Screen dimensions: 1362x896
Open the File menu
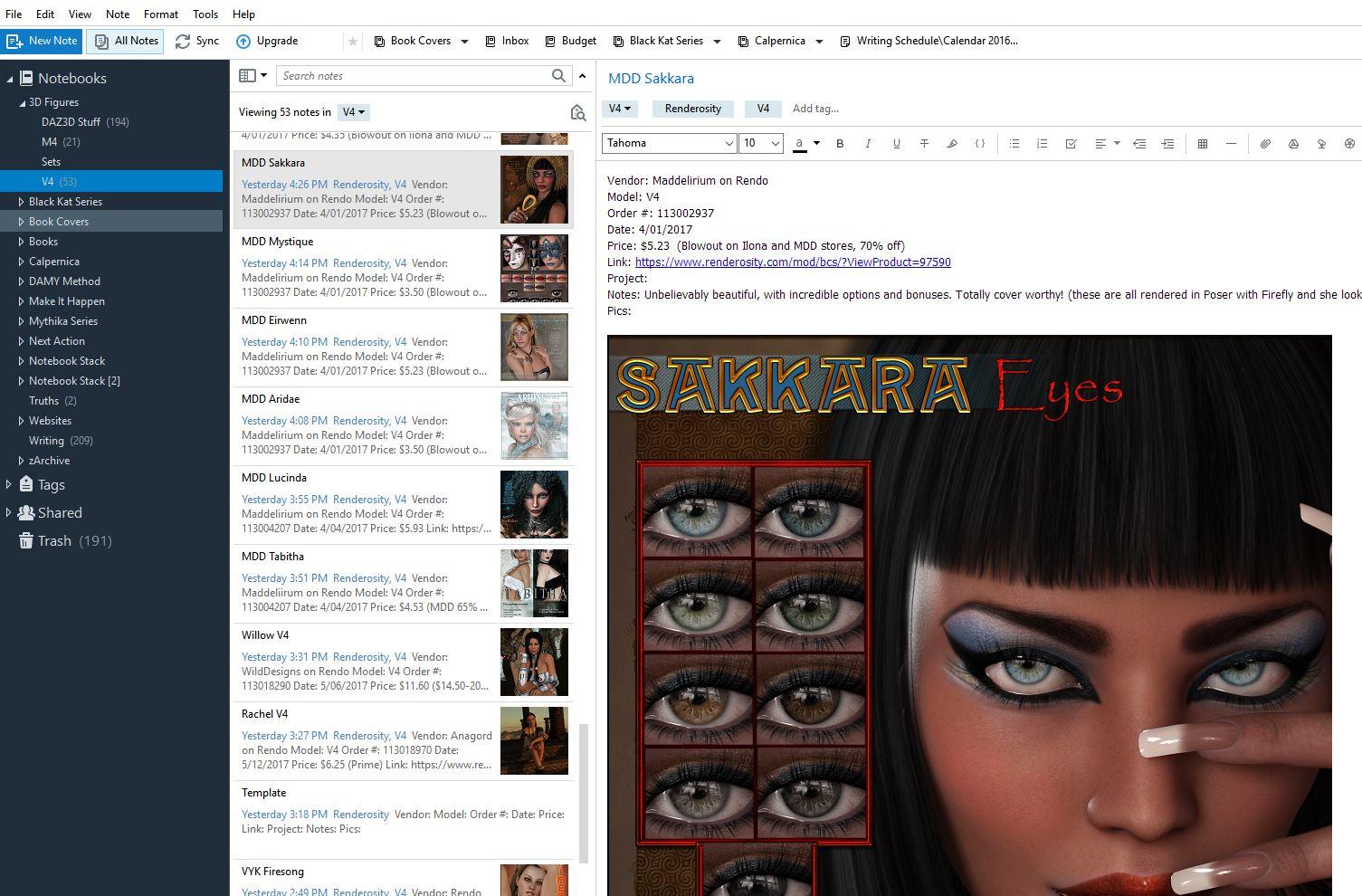[x=14, y=14]
